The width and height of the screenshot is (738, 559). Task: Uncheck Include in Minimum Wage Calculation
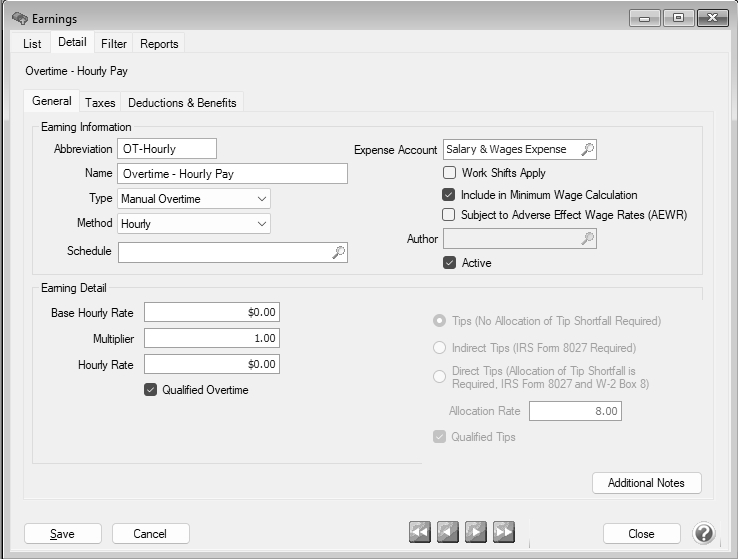449,195
